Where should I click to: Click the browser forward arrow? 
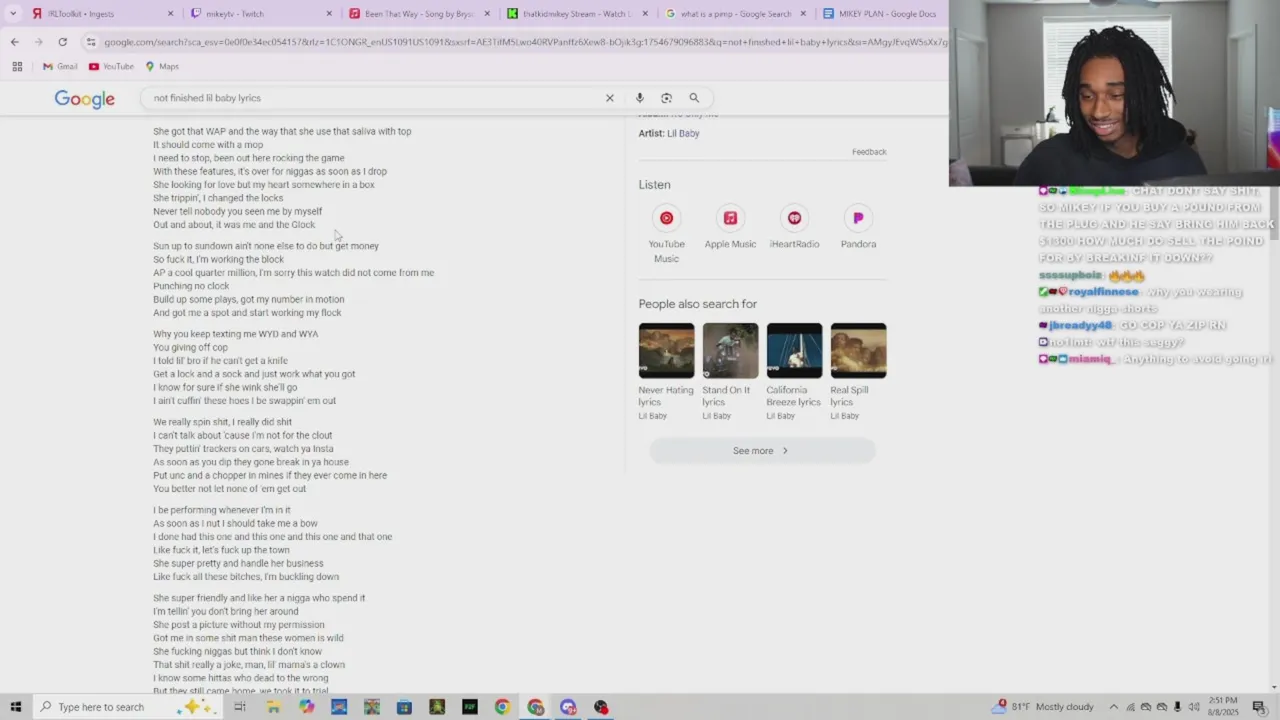(38, 42)
